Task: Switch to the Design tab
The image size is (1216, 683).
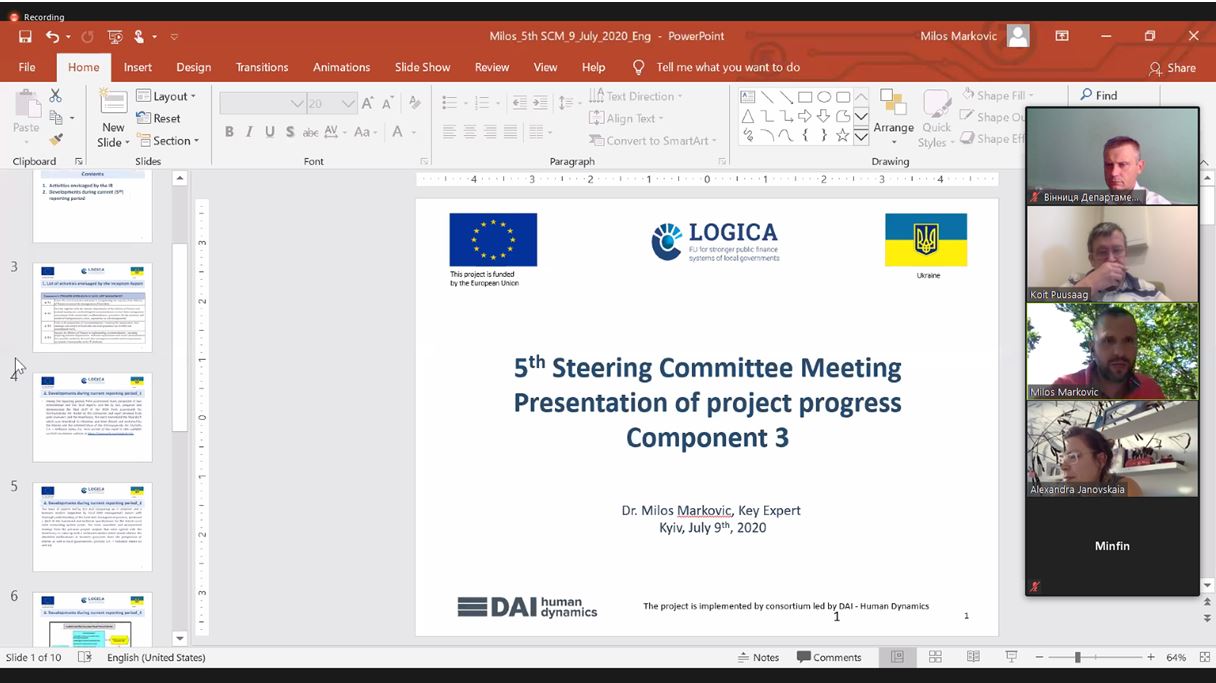Action: [x=193, y=67]
